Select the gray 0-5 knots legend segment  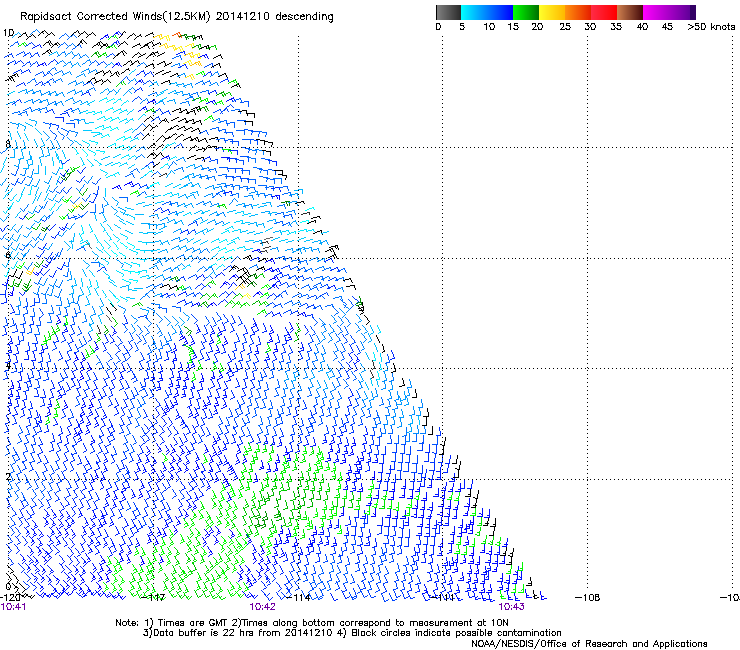[448, 12]
